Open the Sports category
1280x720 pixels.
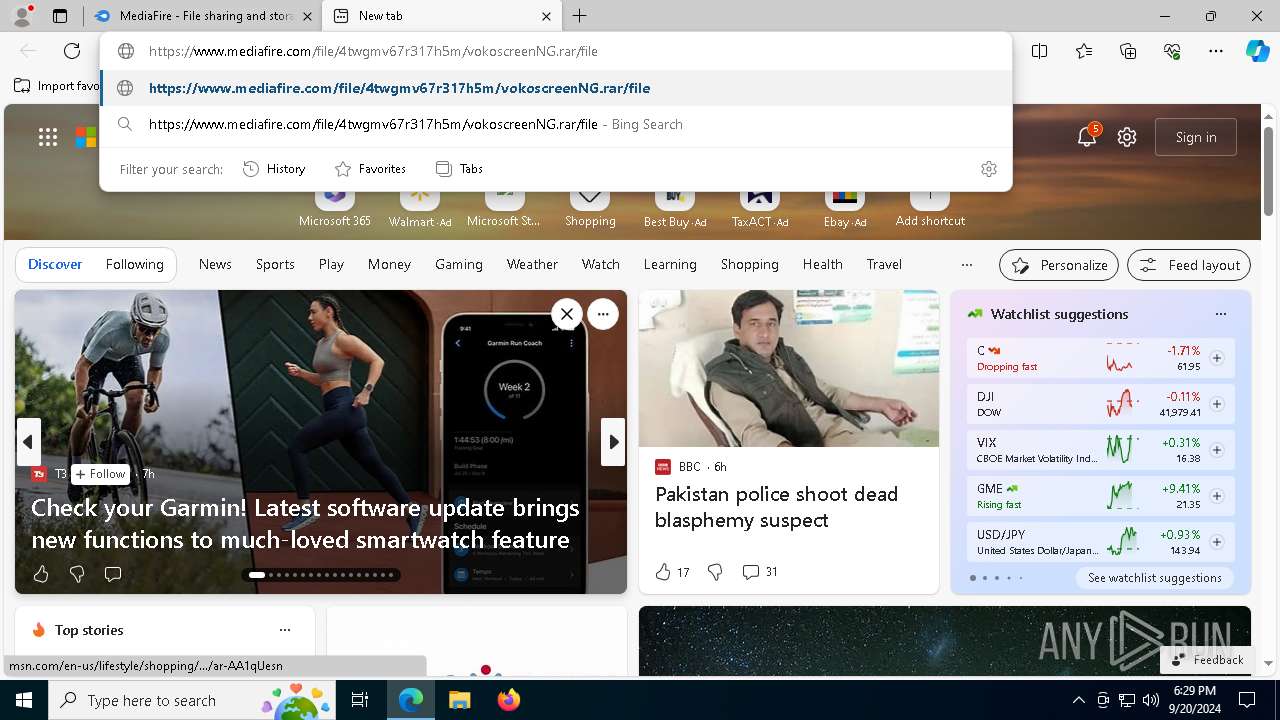click(x=275, y=264)
